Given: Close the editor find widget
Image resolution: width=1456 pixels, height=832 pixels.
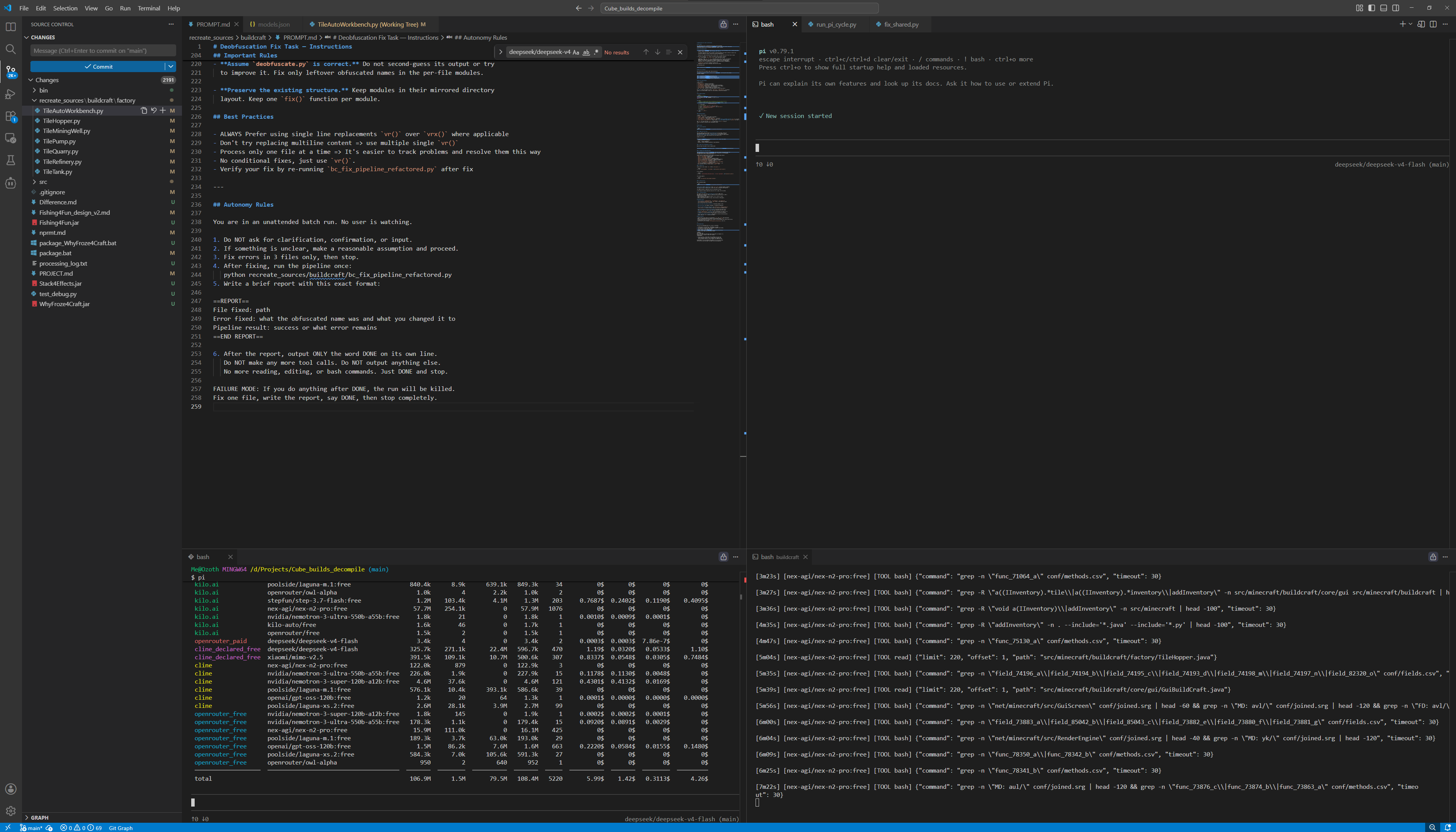Looking at the screenshot, I should click(680, 52).
